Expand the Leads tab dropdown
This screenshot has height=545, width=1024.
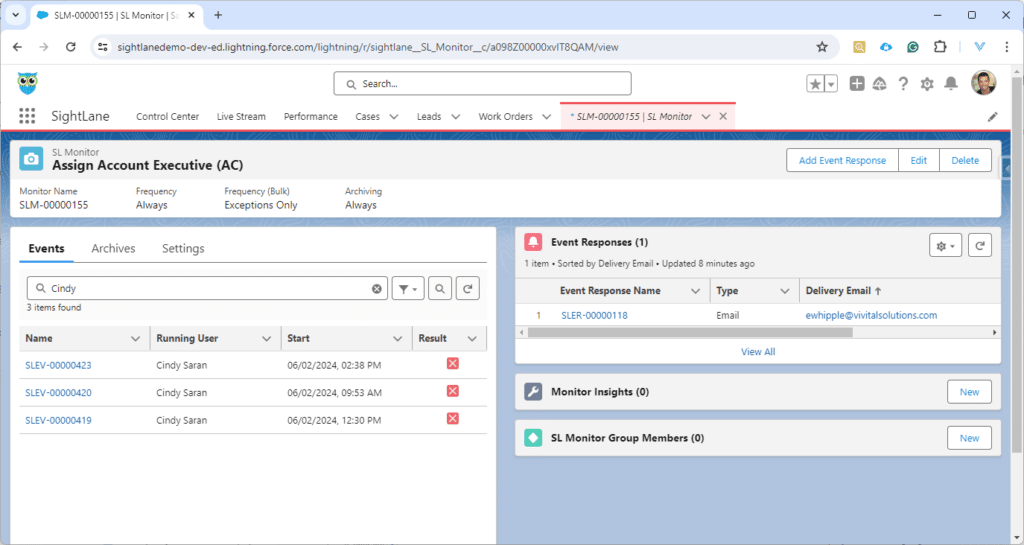pyautogui.click(x=456, y=117)
